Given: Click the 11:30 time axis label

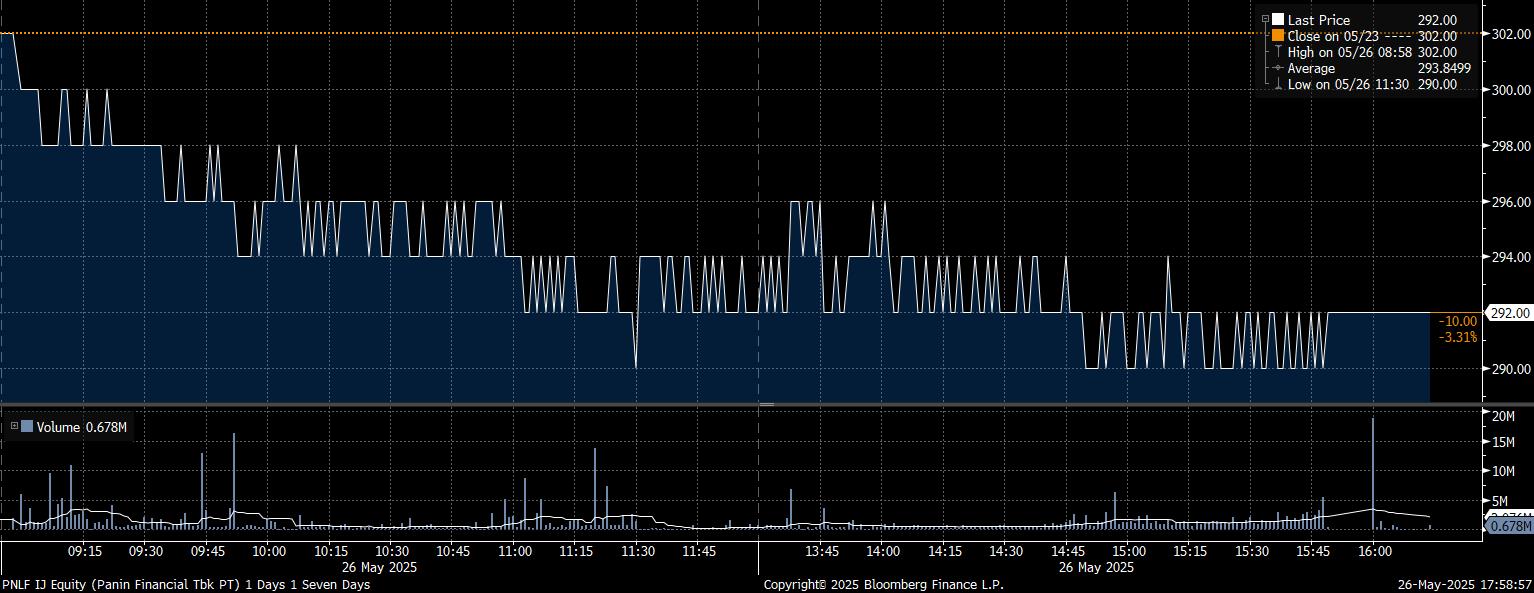Looking at the screenshot, I should coord(637,551).
